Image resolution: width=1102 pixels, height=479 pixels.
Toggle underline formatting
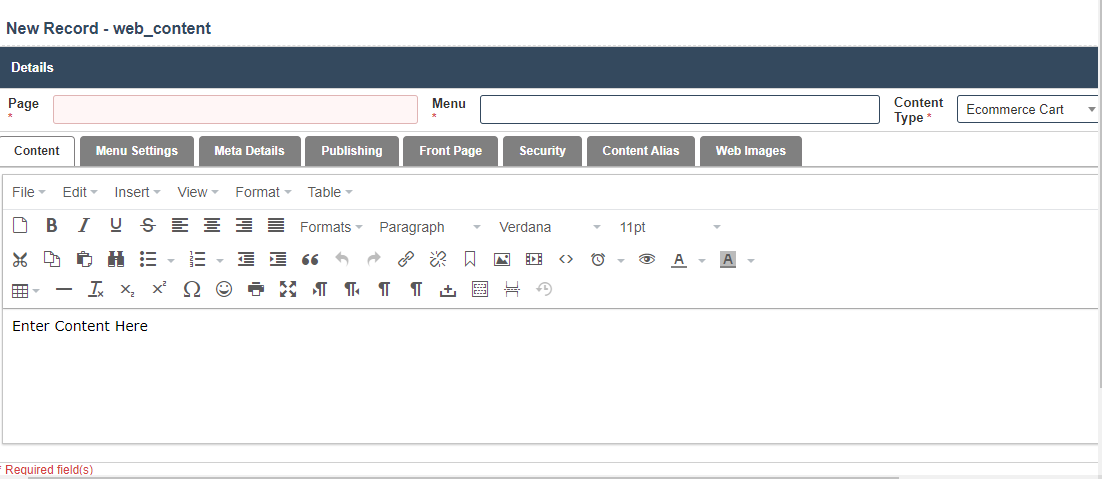(116, 226)
